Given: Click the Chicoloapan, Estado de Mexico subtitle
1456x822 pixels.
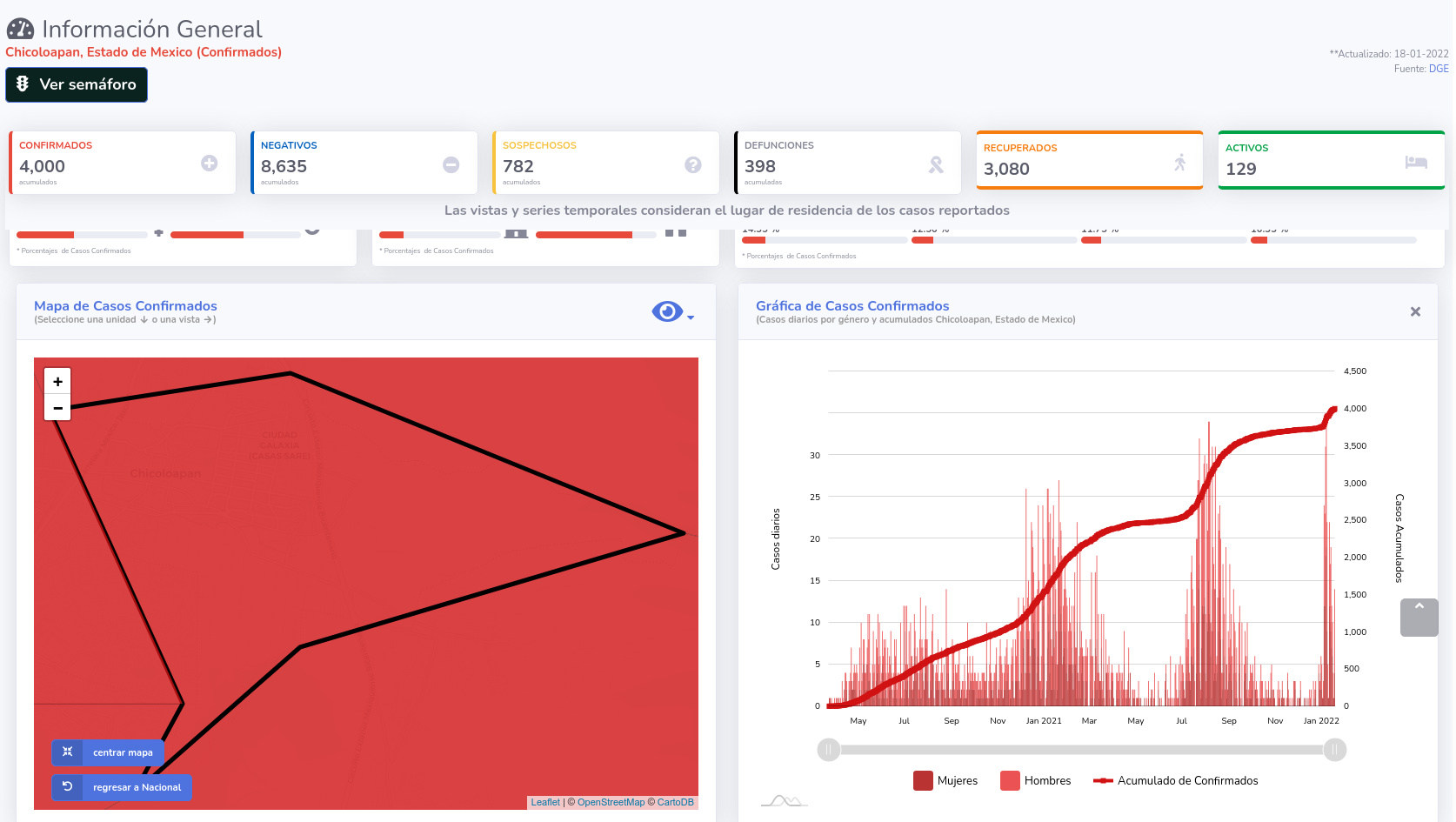Looking at the screenshot, I should [144, 52].
